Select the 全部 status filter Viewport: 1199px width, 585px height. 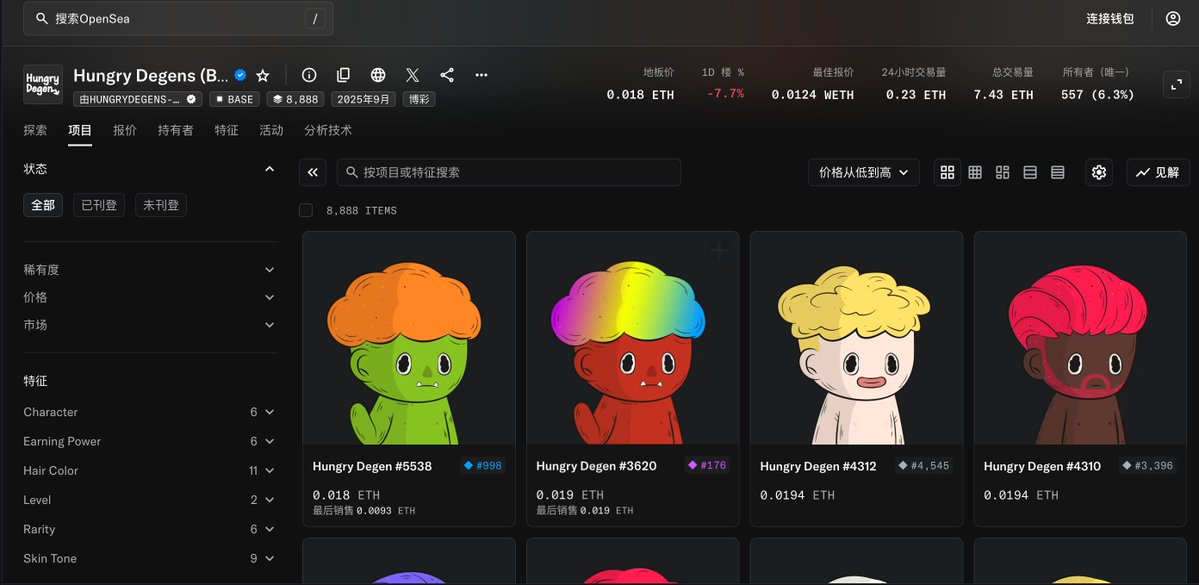tap(43, 205)
